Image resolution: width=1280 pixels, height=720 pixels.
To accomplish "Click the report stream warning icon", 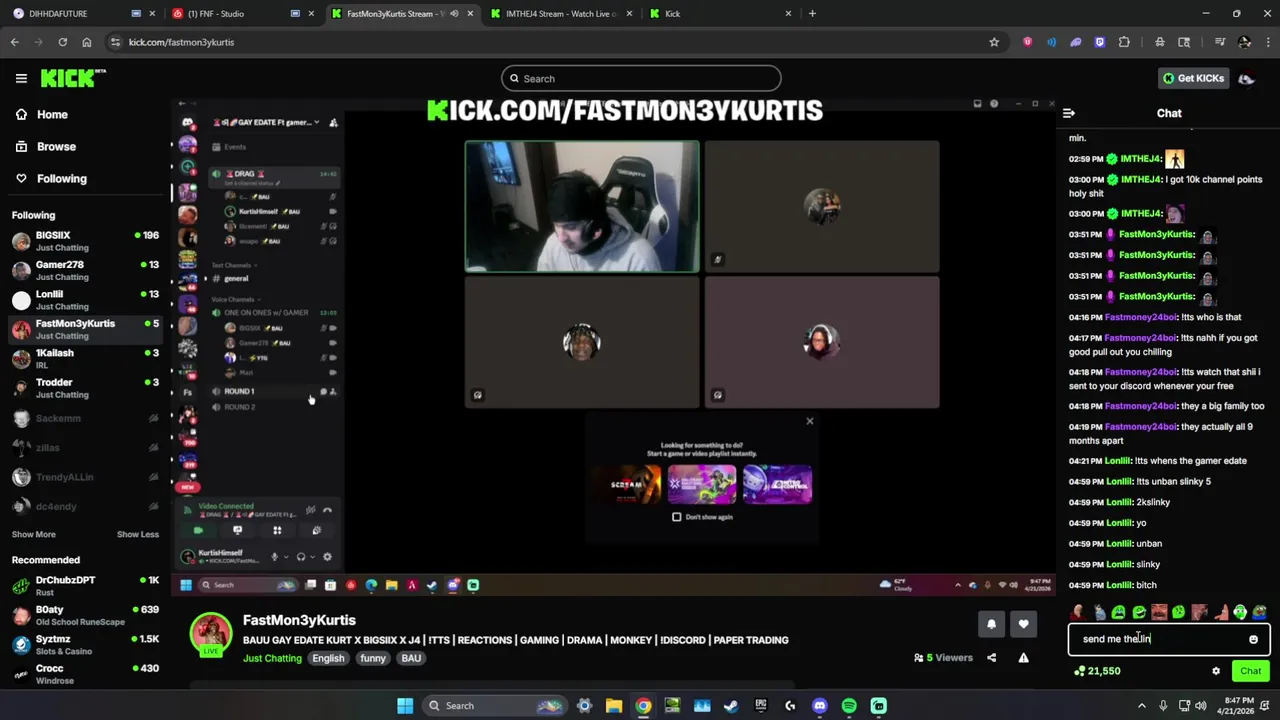I will pos(1023,658).
